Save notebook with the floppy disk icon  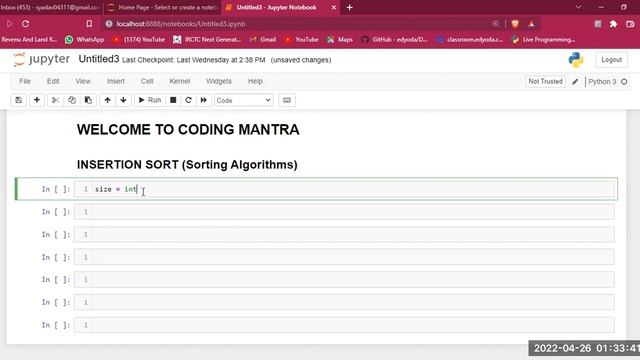(18, 100)
